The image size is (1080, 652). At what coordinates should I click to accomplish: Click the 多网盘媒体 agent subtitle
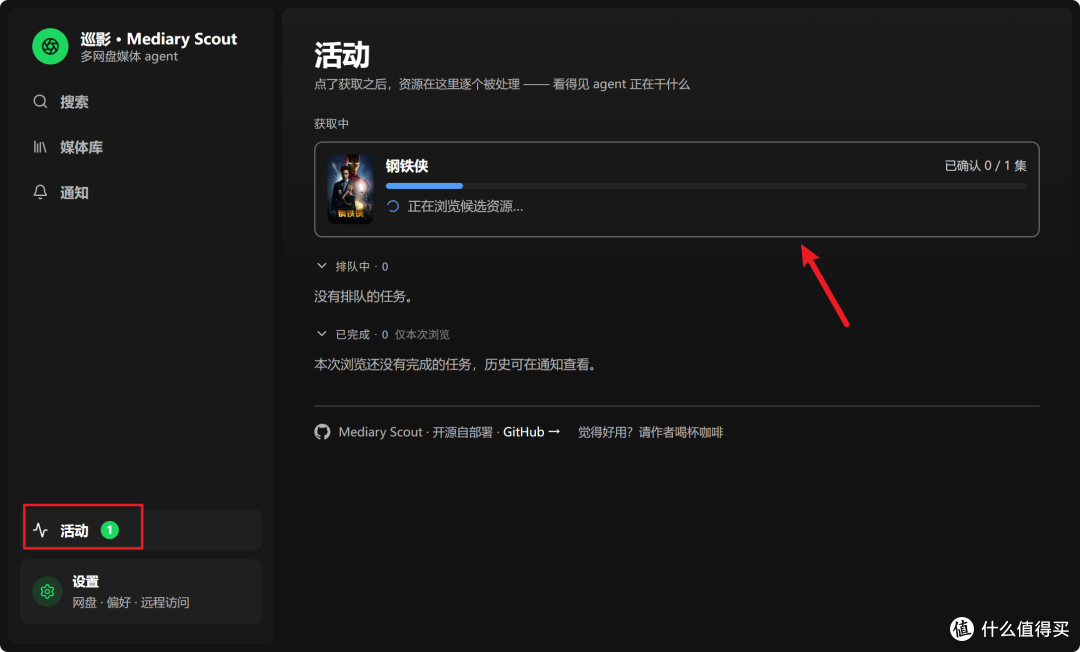pyautogui.click(x=129, y=56)
